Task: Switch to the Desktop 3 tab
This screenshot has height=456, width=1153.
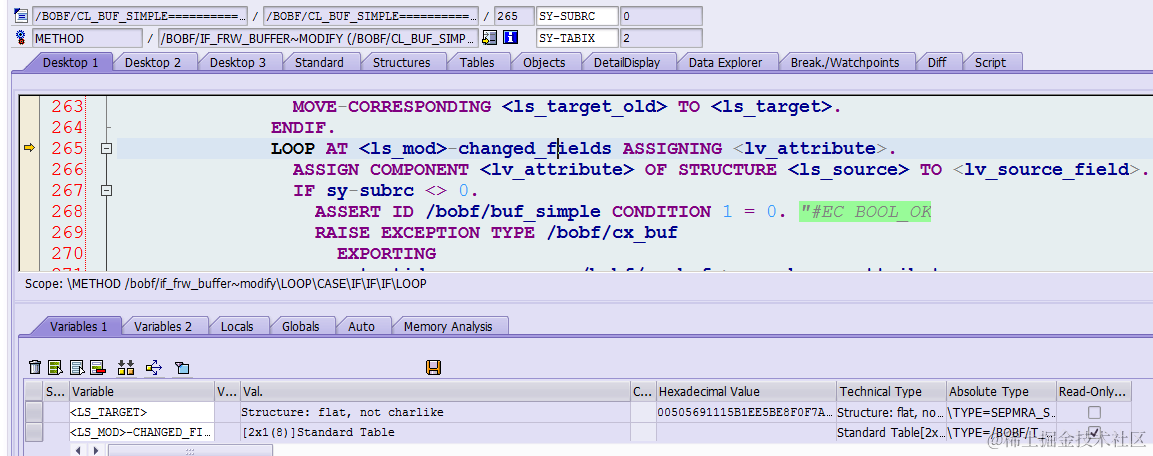Action: coord(238,63)
